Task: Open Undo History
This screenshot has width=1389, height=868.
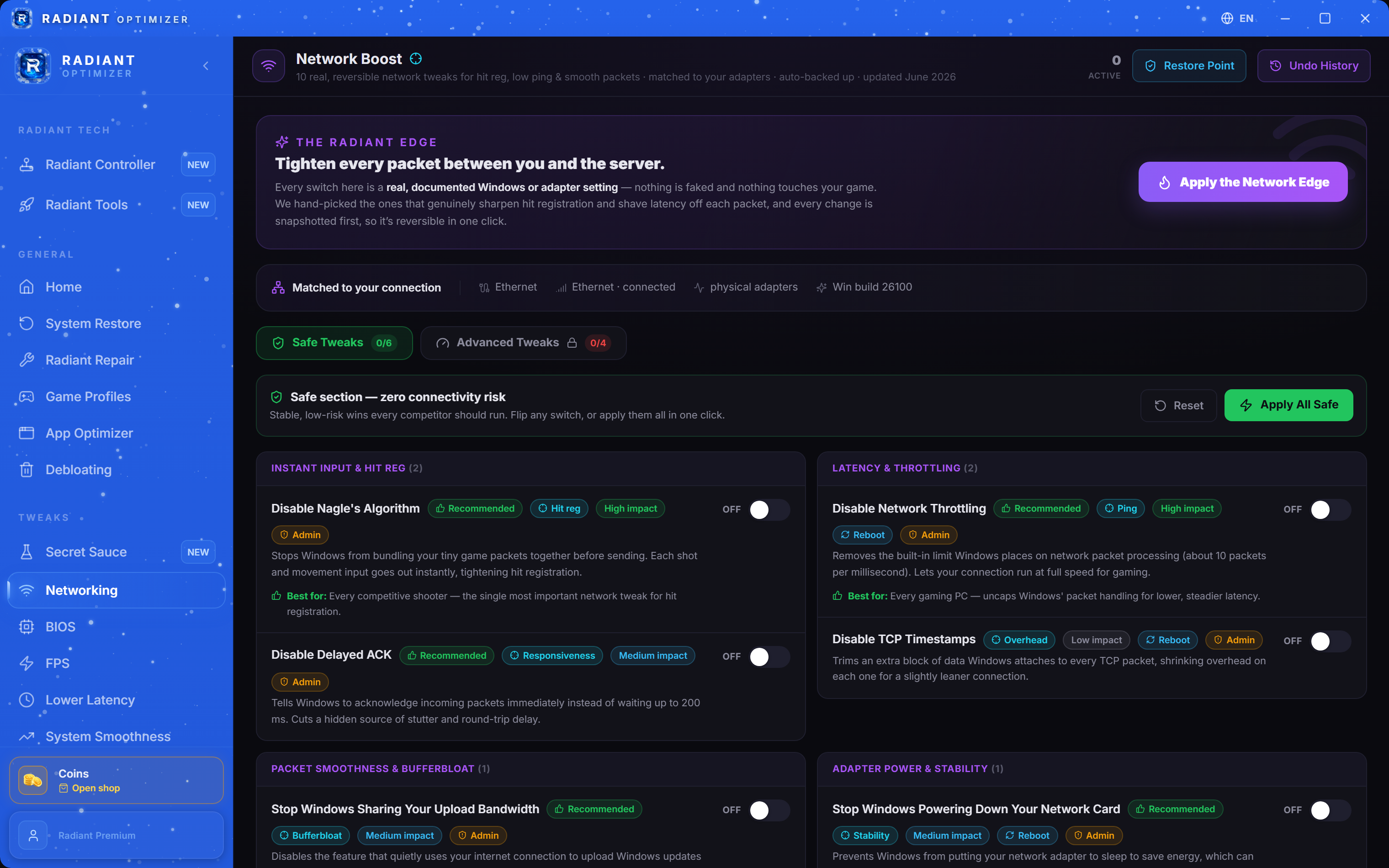Action: 1314,66
